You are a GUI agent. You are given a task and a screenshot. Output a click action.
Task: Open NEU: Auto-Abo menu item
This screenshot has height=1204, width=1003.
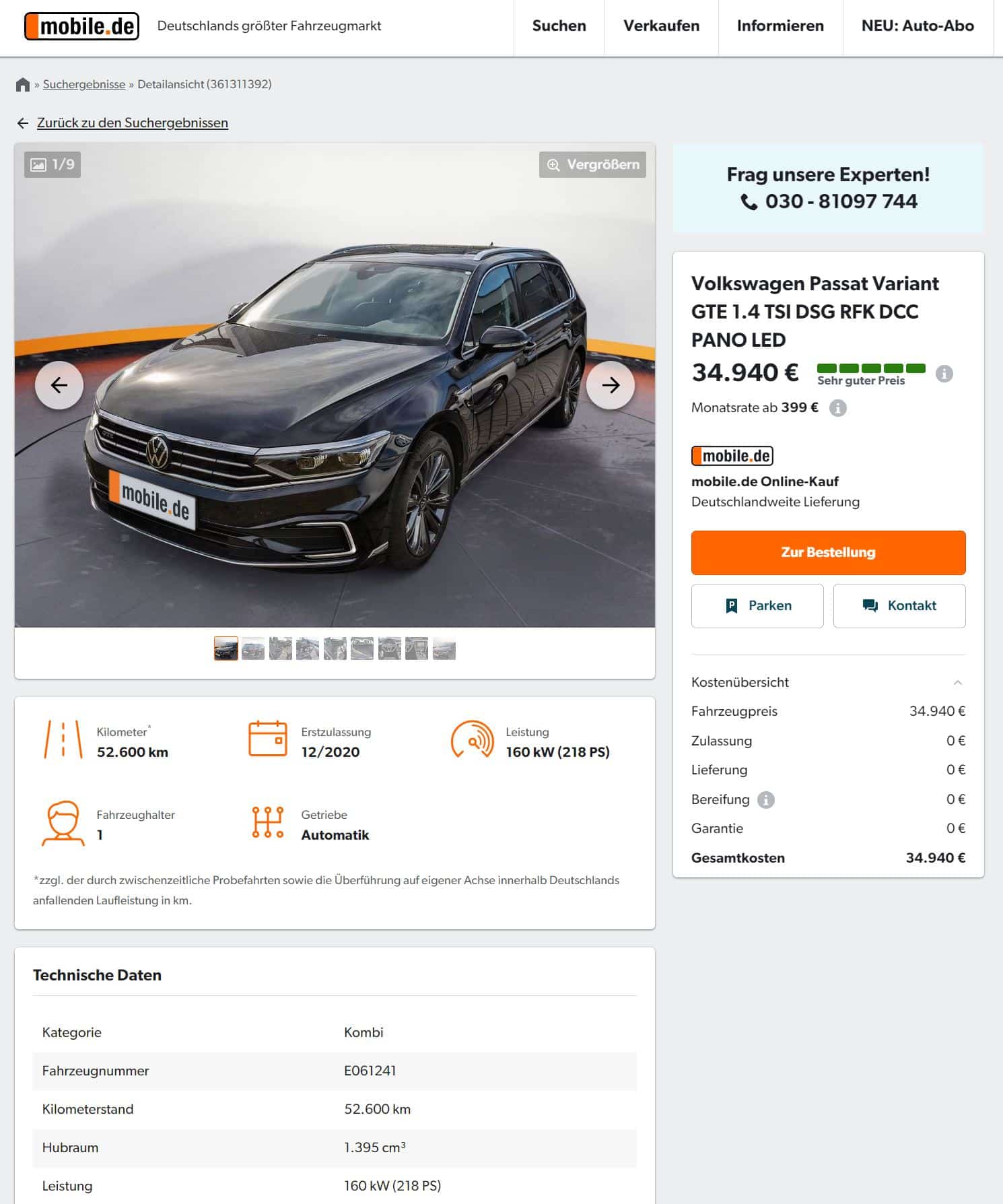coord(918,26)
